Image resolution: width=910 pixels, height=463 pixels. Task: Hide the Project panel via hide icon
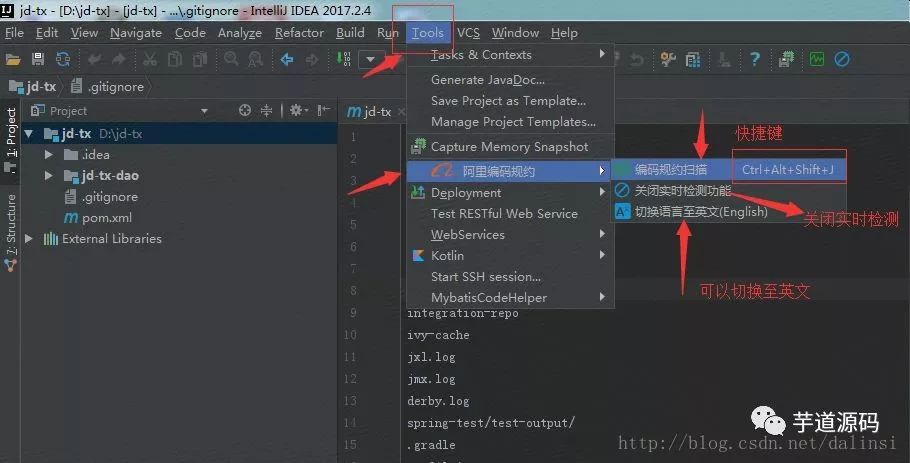(x=324, y=110)
